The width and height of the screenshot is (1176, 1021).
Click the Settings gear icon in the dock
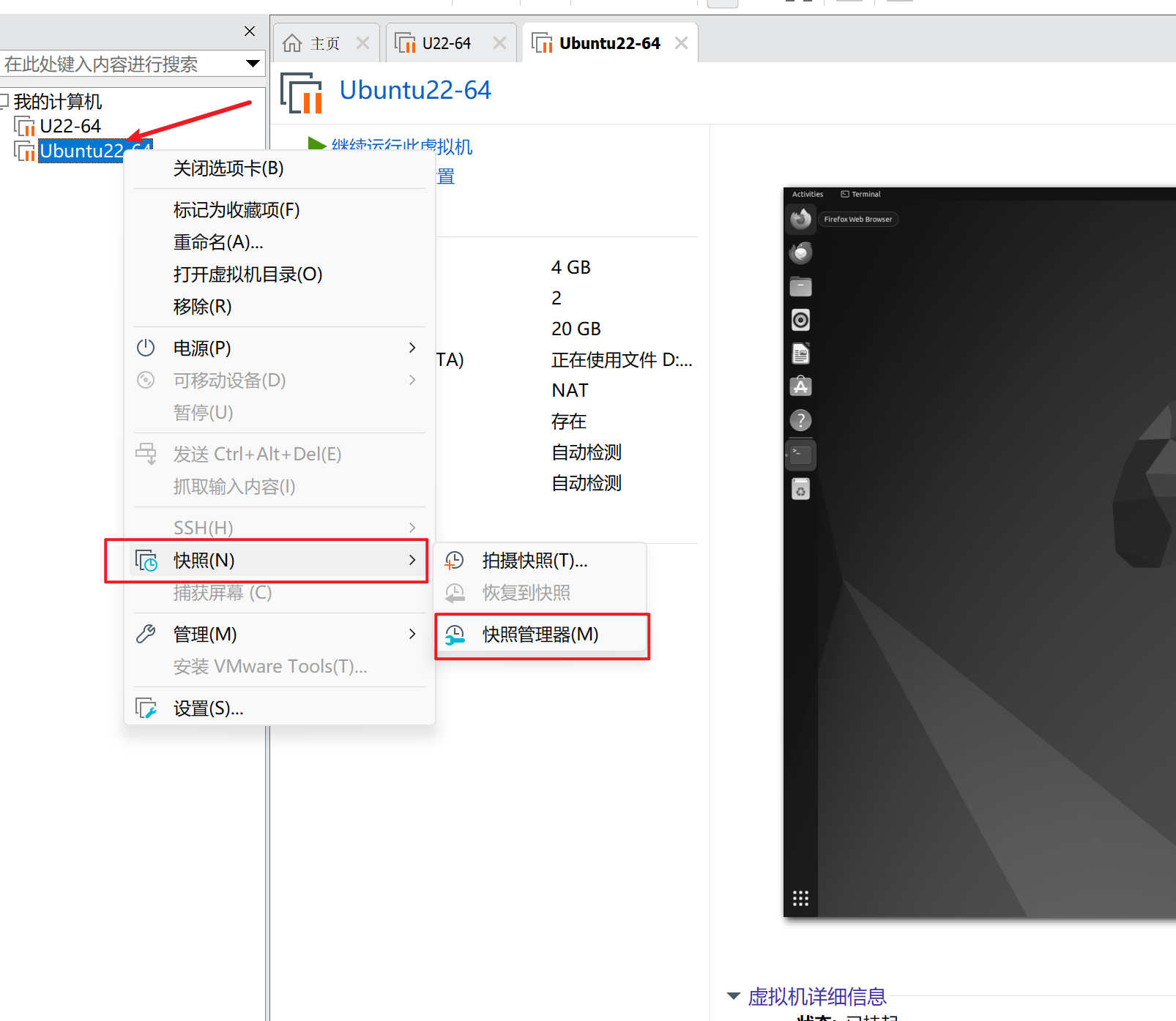tap(800, 489)
